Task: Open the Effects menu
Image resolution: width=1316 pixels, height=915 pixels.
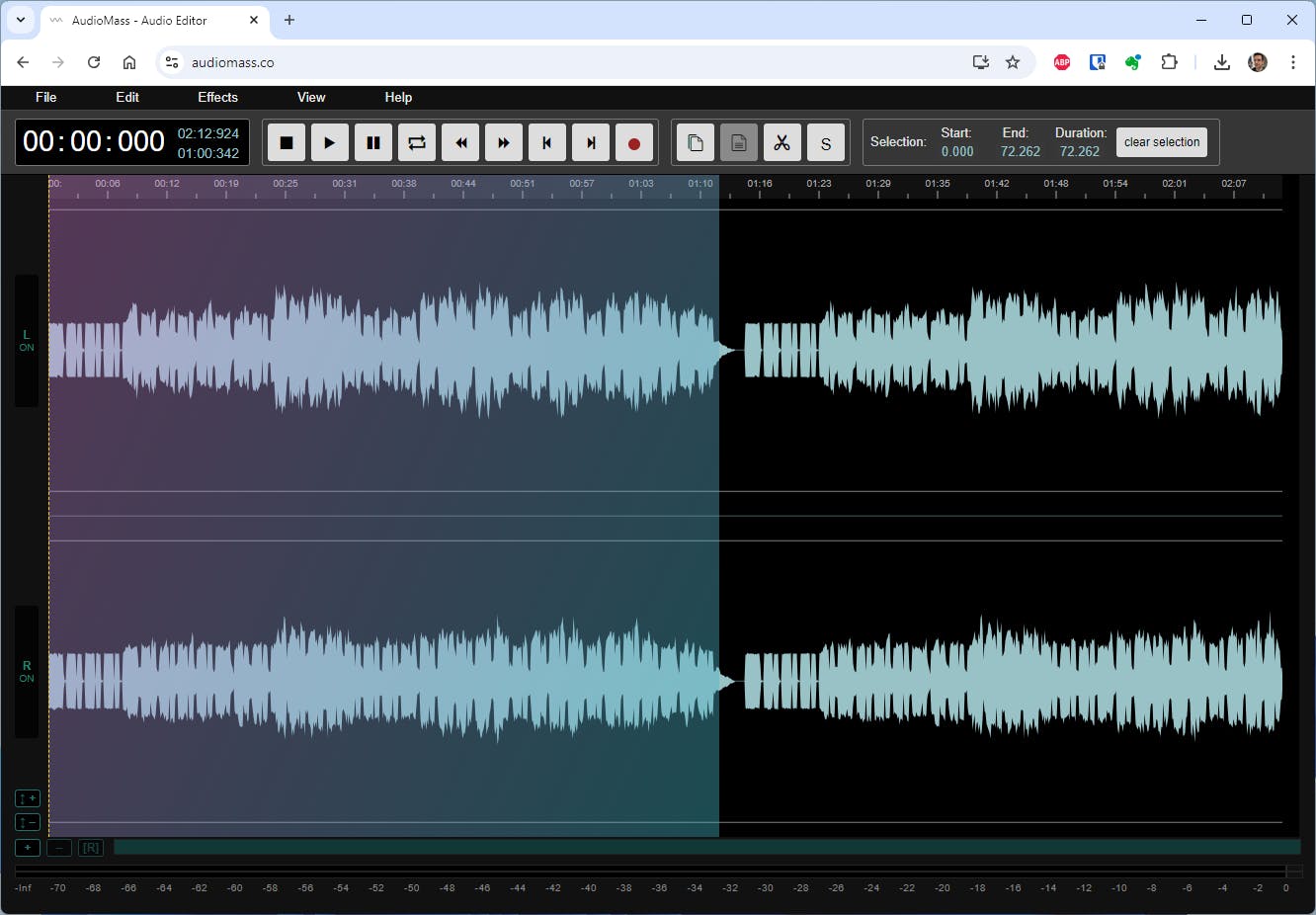Action: tap(217, 97)
